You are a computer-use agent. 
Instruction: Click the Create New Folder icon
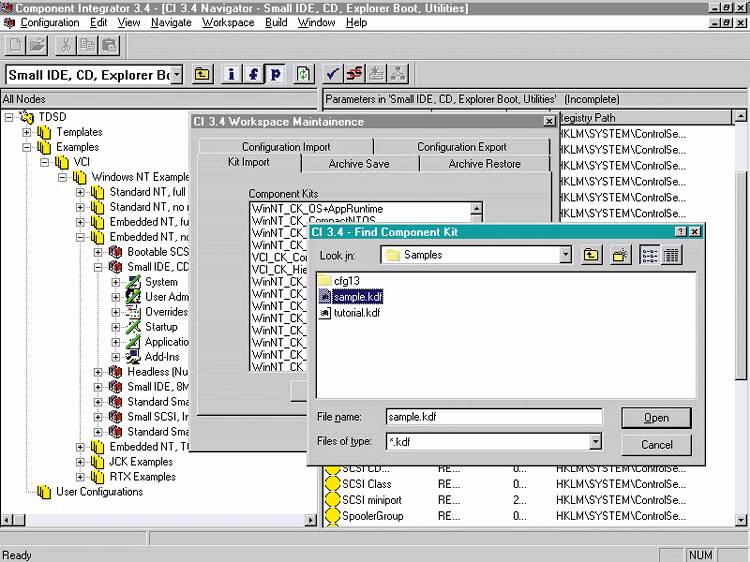(621, 255)
